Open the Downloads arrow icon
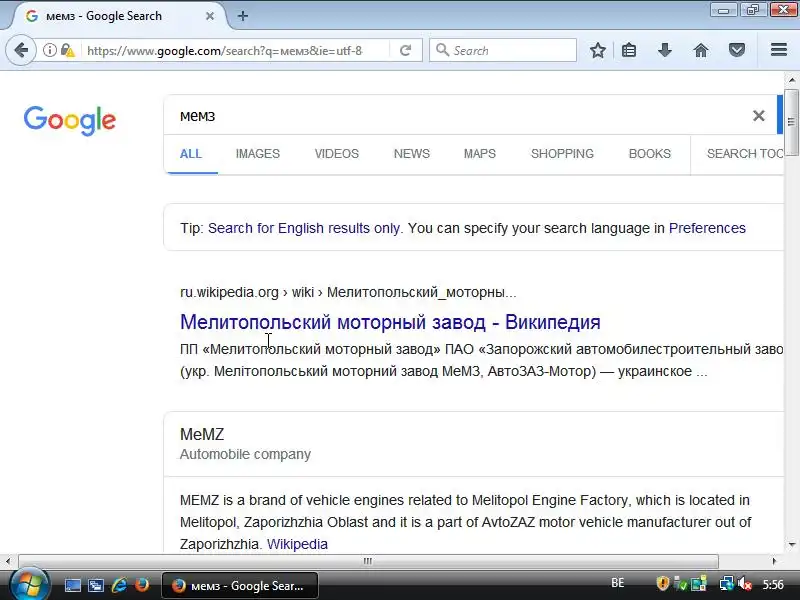This screenshot has width=800, height=600. point(664,50)
